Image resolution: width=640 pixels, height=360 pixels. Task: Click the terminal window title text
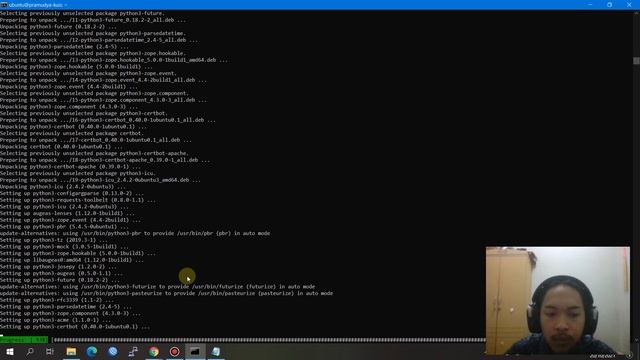pyautogui.click(x=36, y=5)
